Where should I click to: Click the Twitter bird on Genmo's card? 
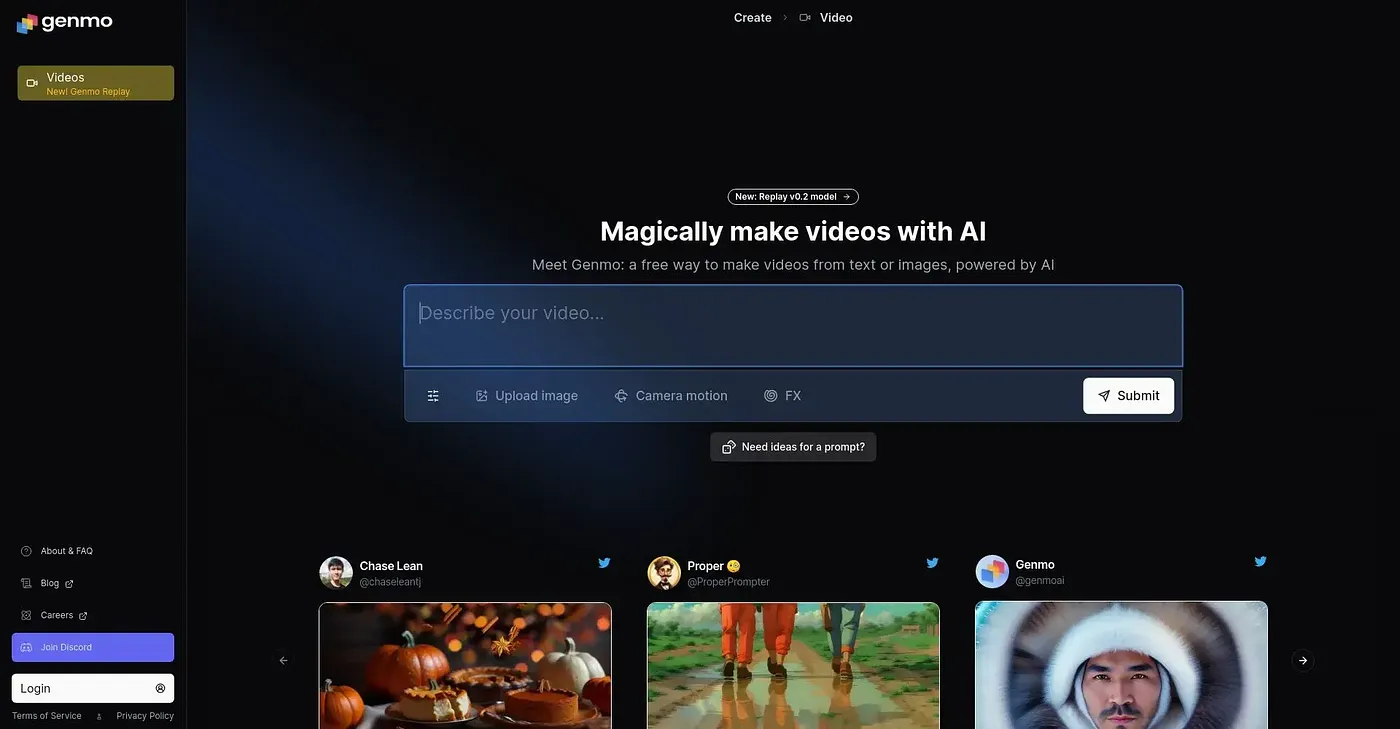pyautogui.click(x=1260, y=562)
